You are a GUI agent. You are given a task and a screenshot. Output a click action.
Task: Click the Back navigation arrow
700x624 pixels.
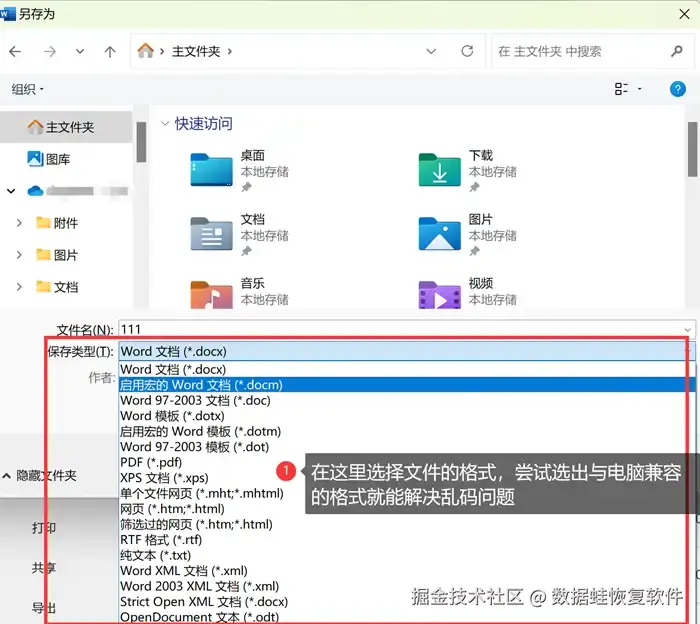click(15, 52)
